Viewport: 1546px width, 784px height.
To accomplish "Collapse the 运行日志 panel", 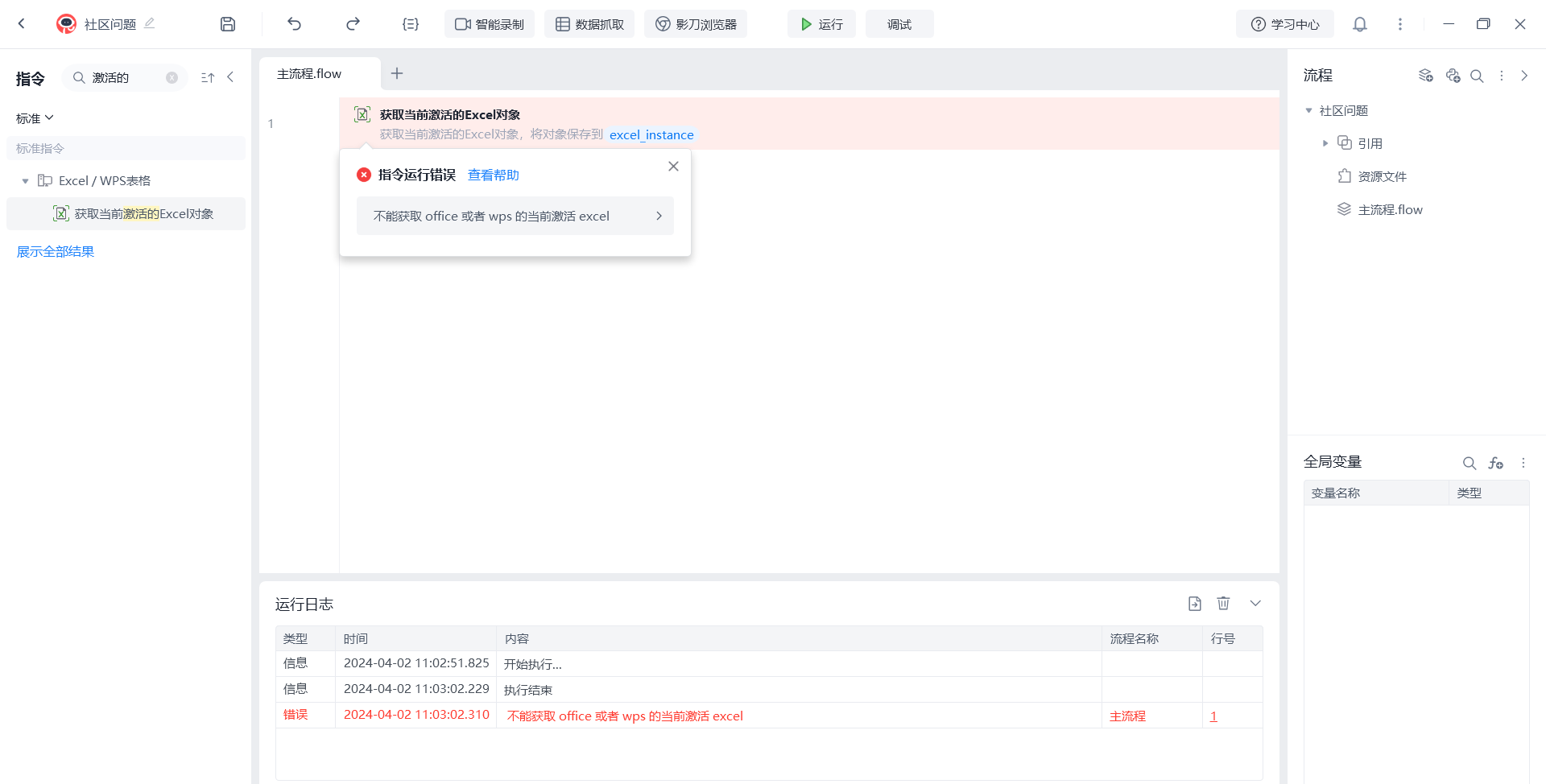I will 1255,604.
